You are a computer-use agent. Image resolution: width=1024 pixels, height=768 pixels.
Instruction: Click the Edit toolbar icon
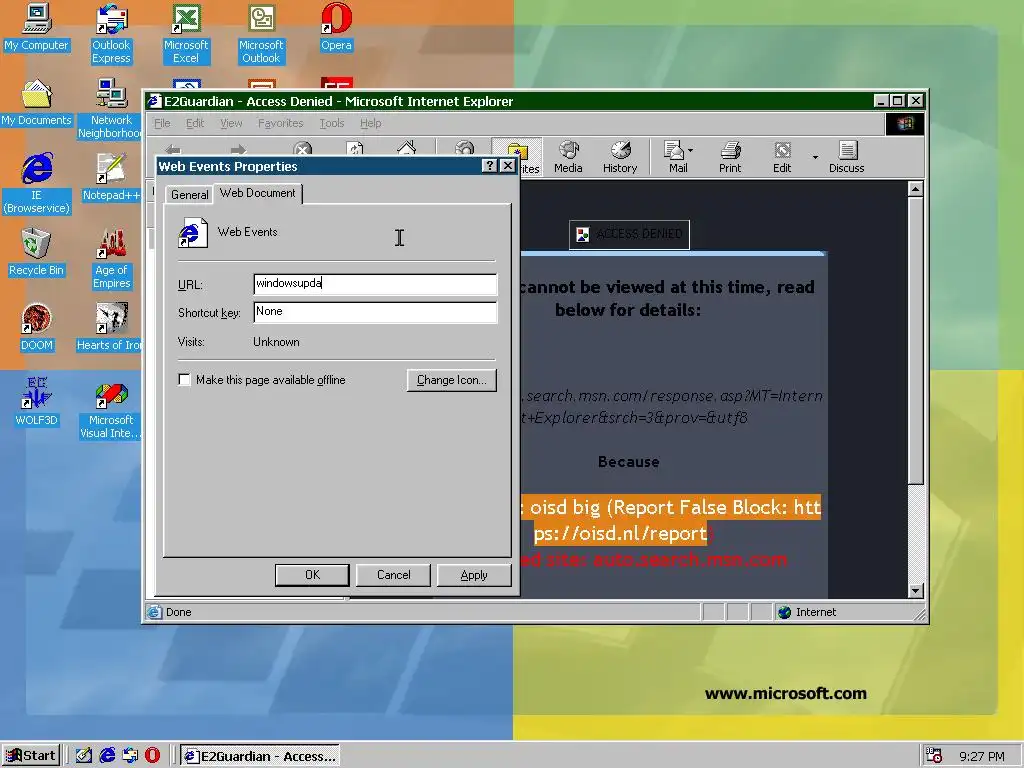click(782, 157)
